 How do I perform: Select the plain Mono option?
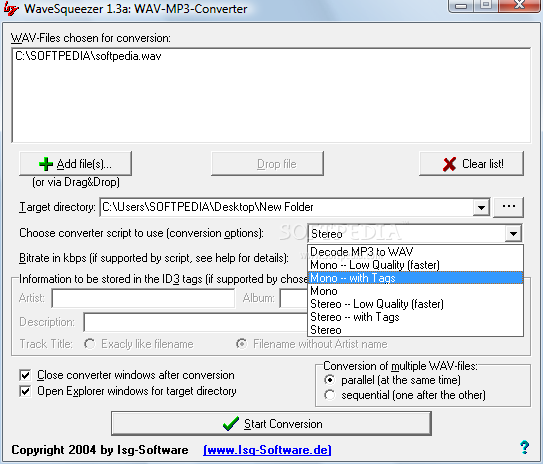[x=416, y=291]
